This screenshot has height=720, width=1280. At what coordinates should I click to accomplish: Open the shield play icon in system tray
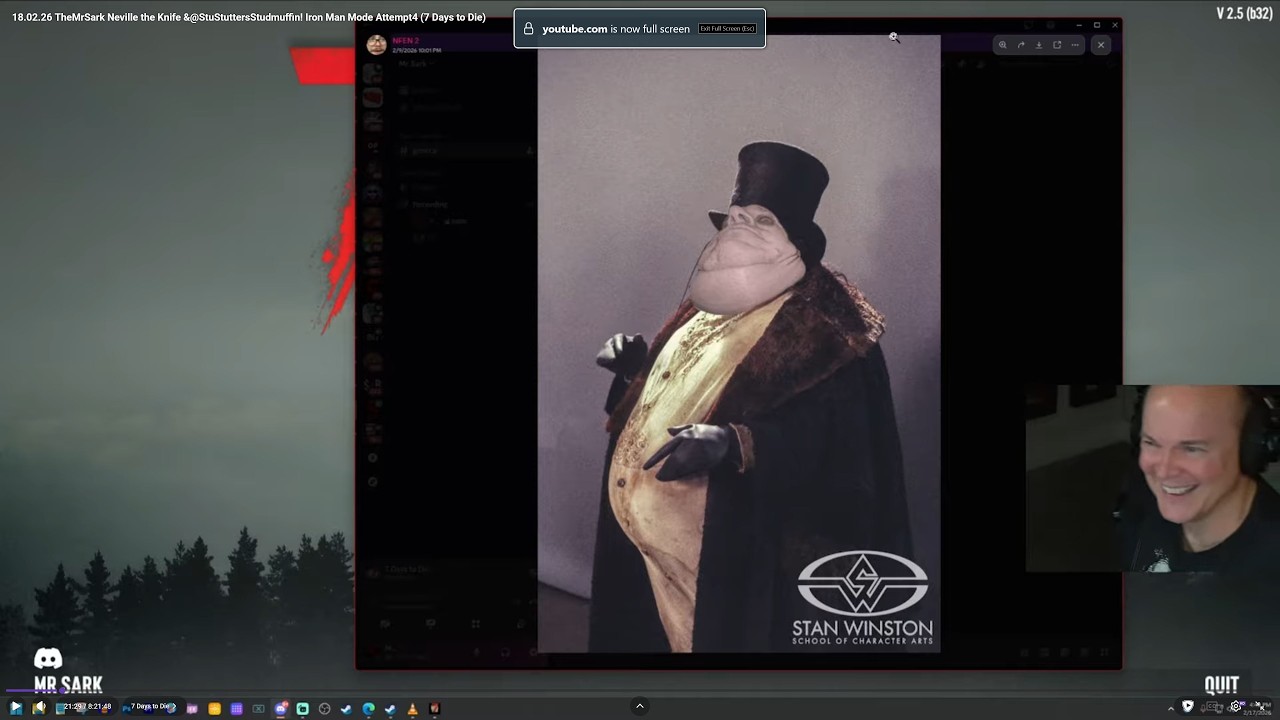(1188, 706)
